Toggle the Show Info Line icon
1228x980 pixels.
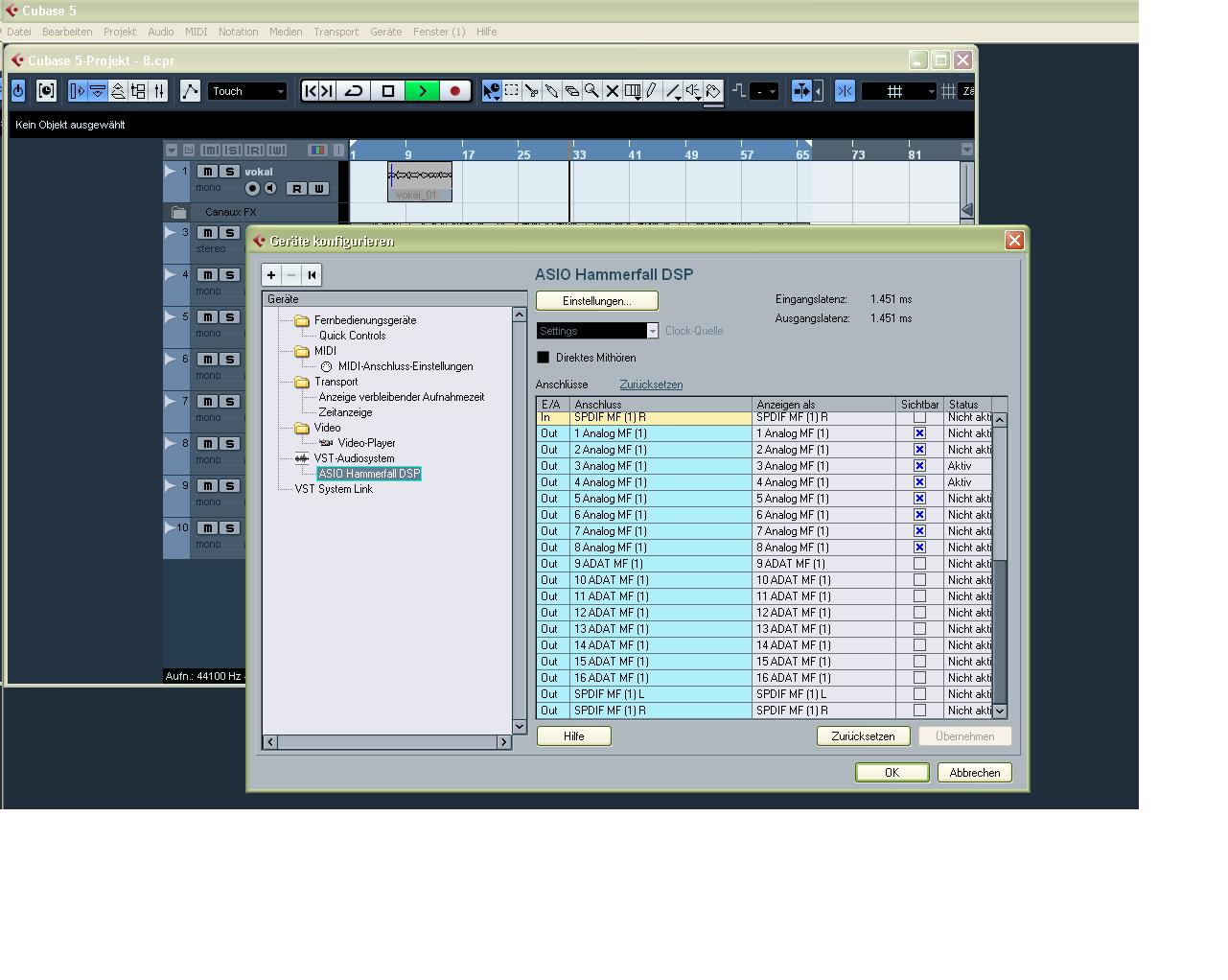point(98,91)
